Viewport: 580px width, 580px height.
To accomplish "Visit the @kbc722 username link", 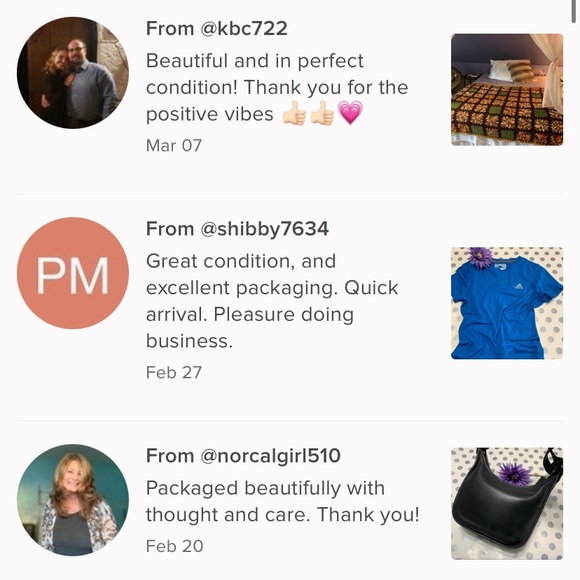I will click(x=244, y=28).
